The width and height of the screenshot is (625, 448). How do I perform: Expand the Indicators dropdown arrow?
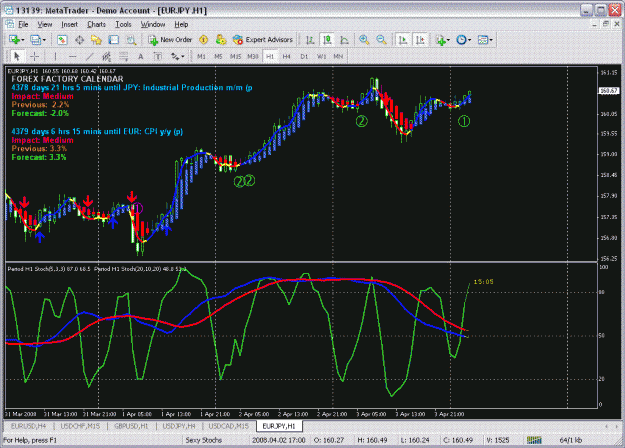click(448, 40)
